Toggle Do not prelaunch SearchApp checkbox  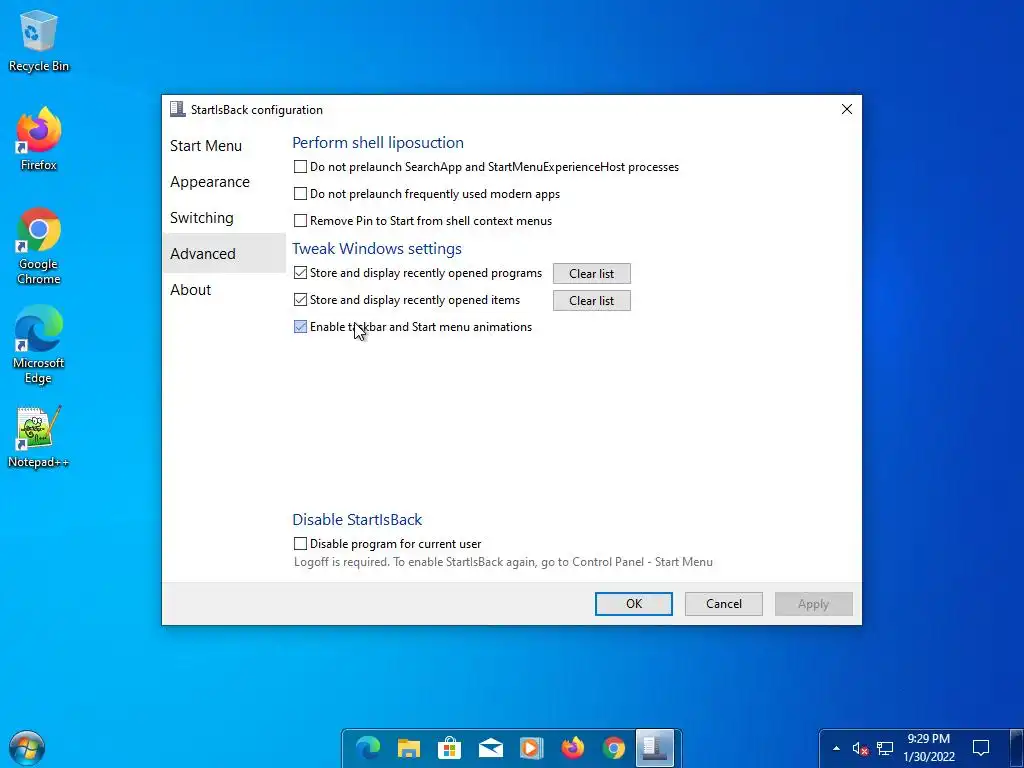point(300,167)
